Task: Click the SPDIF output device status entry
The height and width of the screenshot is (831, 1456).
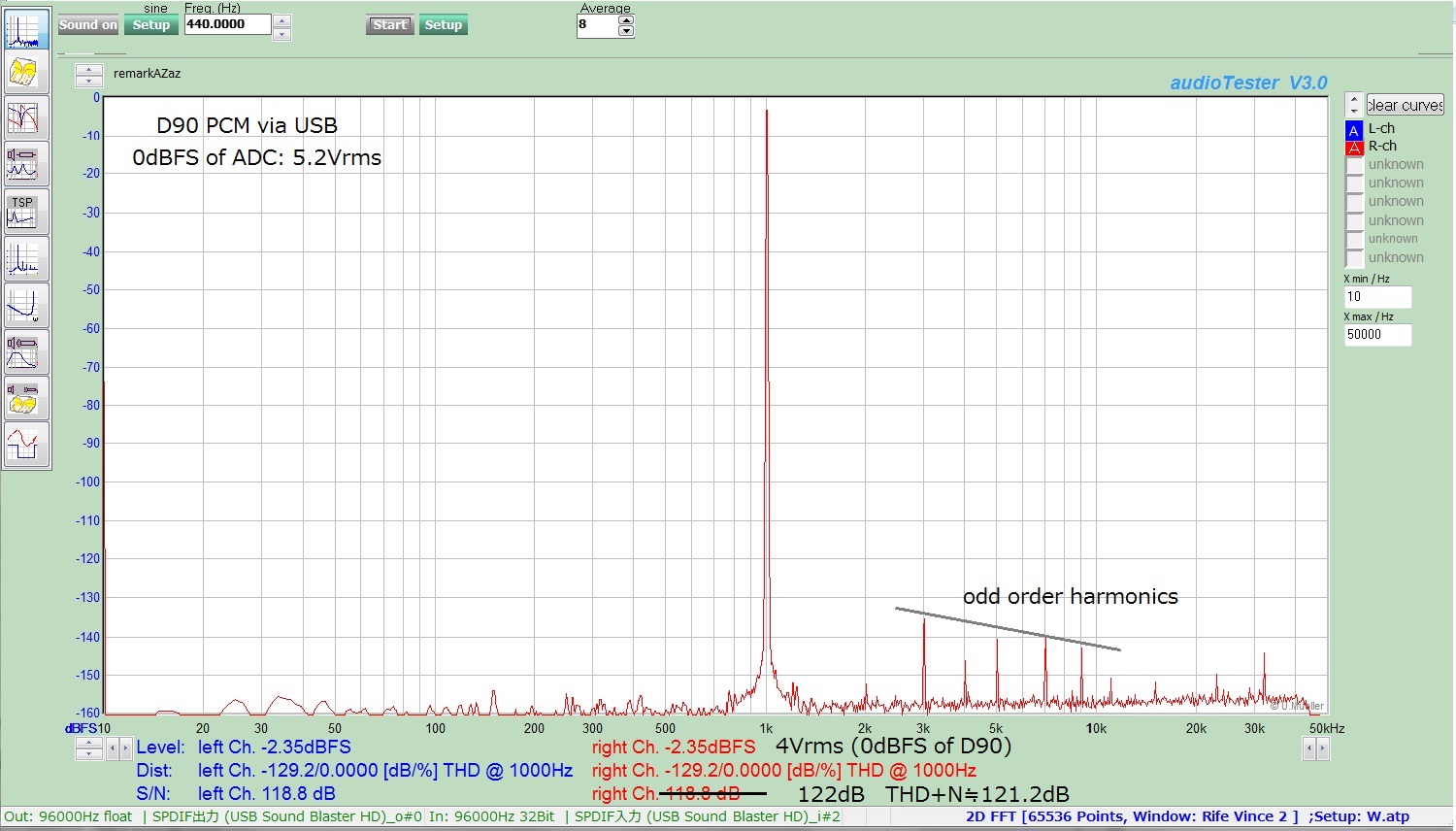Action: [x=287, y=816]
